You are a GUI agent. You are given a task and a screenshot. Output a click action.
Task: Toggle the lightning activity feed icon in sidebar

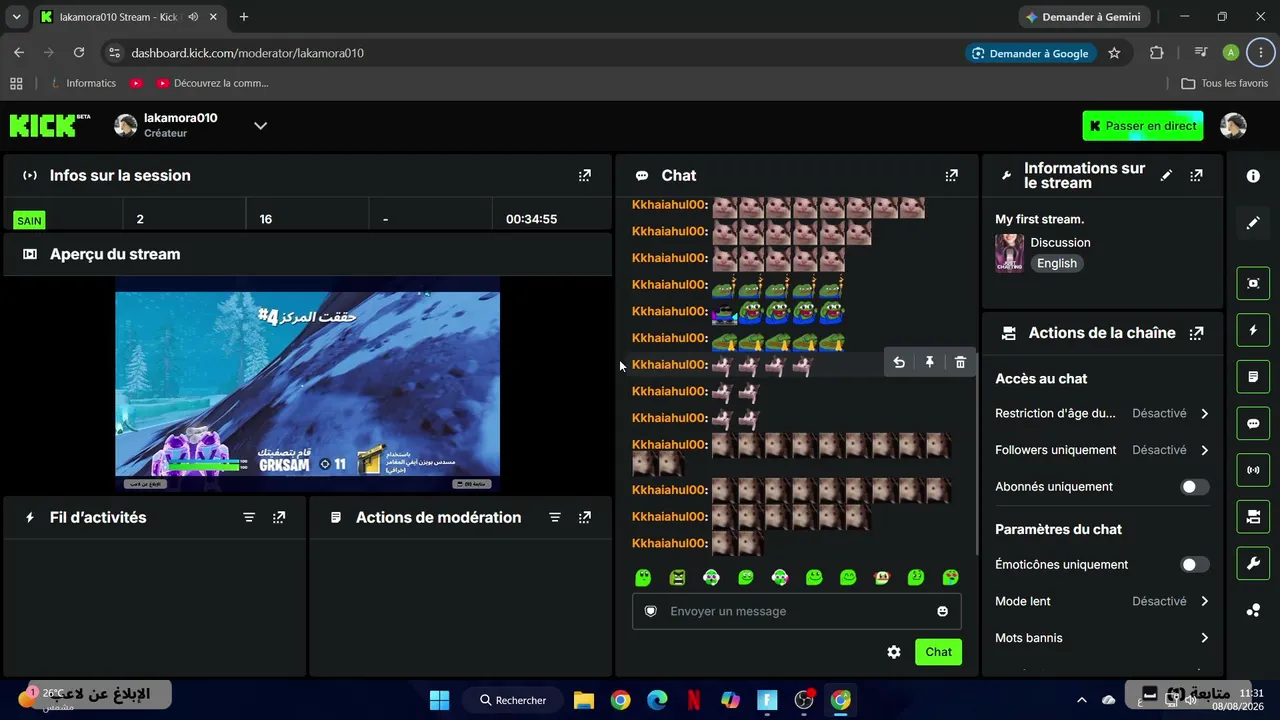click(1253, 330)
